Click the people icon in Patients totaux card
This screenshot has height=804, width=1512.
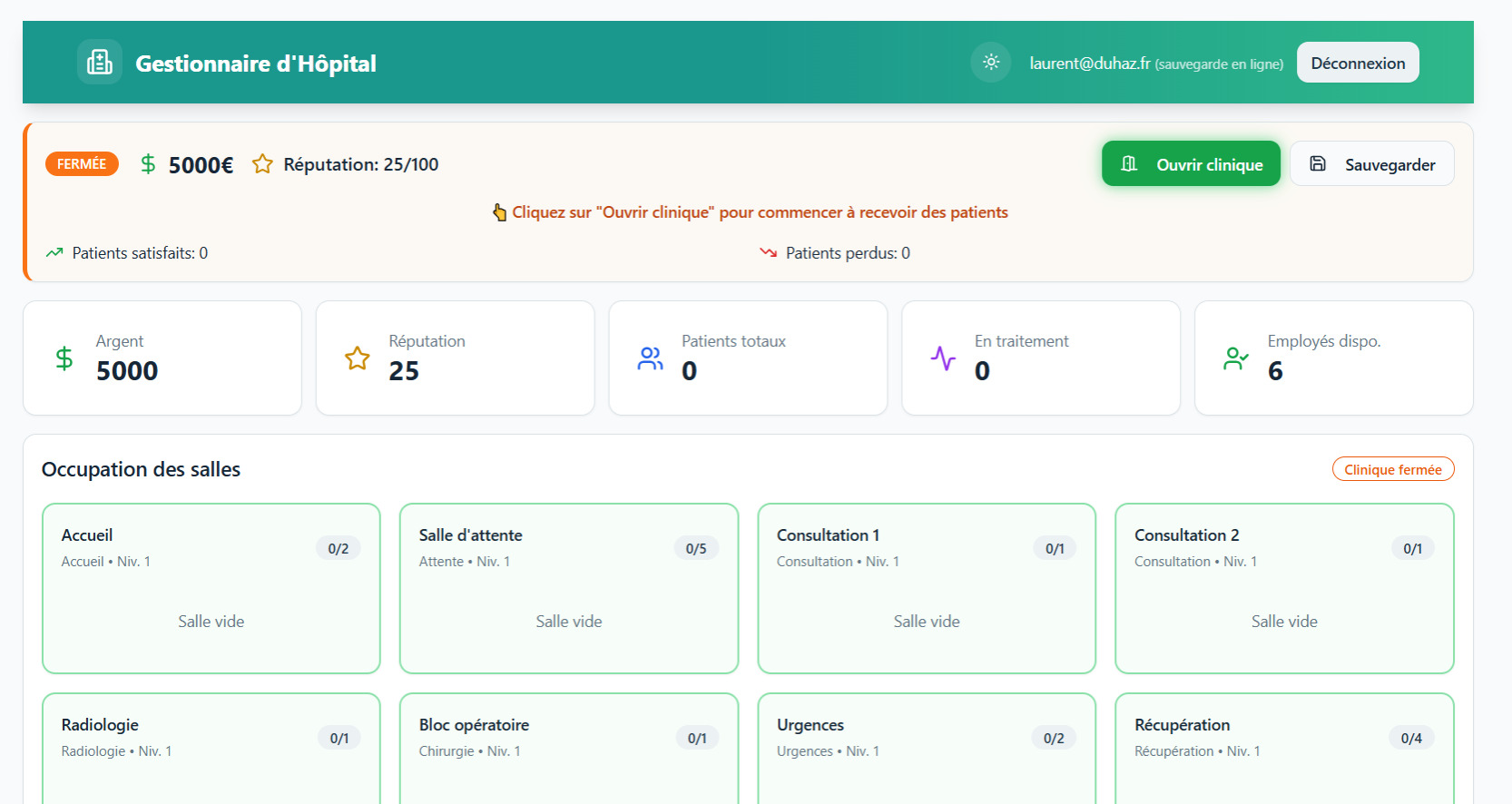pos(651,358)
